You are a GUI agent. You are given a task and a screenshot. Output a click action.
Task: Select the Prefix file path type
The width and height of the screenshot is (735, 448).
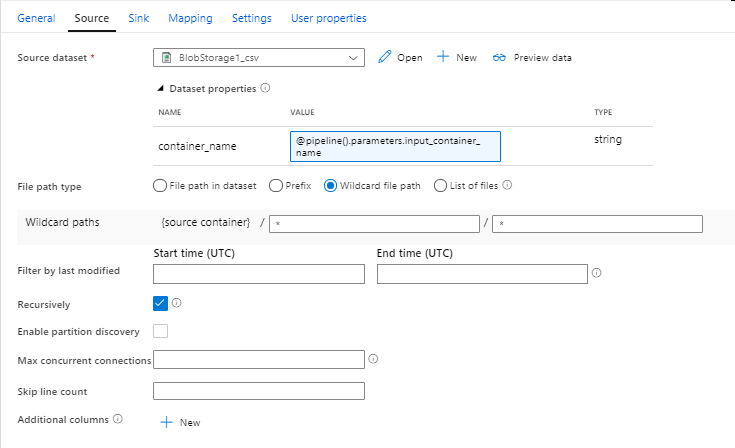[x=276, y=185]
